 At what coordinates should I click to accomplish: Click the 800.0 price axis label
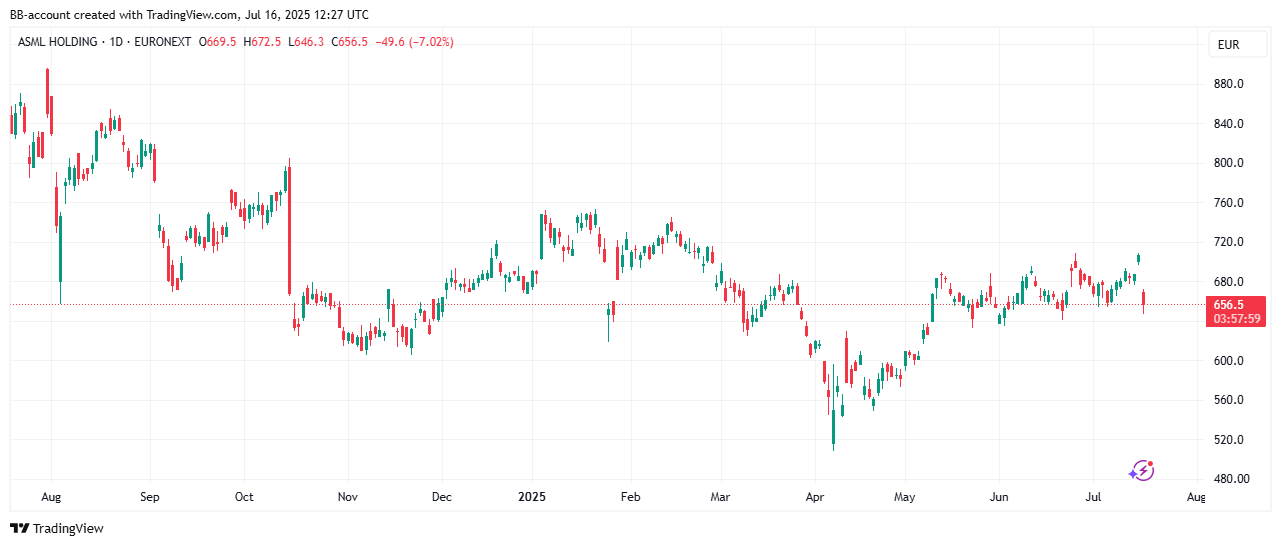tap(1228, 163)
